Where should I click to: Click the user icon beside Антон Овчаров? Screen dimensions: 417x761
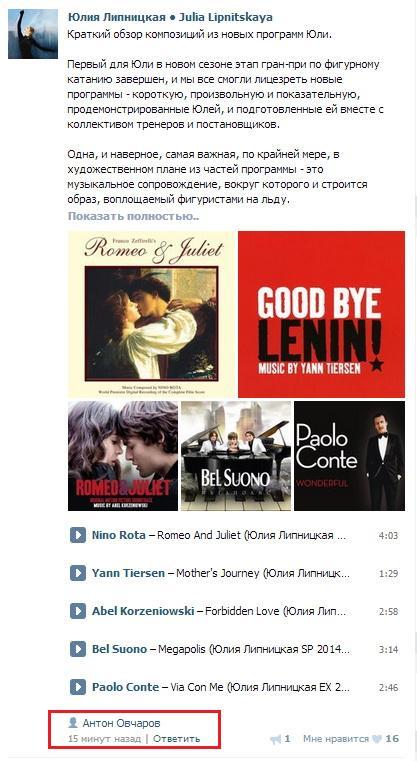click(73, 723)
